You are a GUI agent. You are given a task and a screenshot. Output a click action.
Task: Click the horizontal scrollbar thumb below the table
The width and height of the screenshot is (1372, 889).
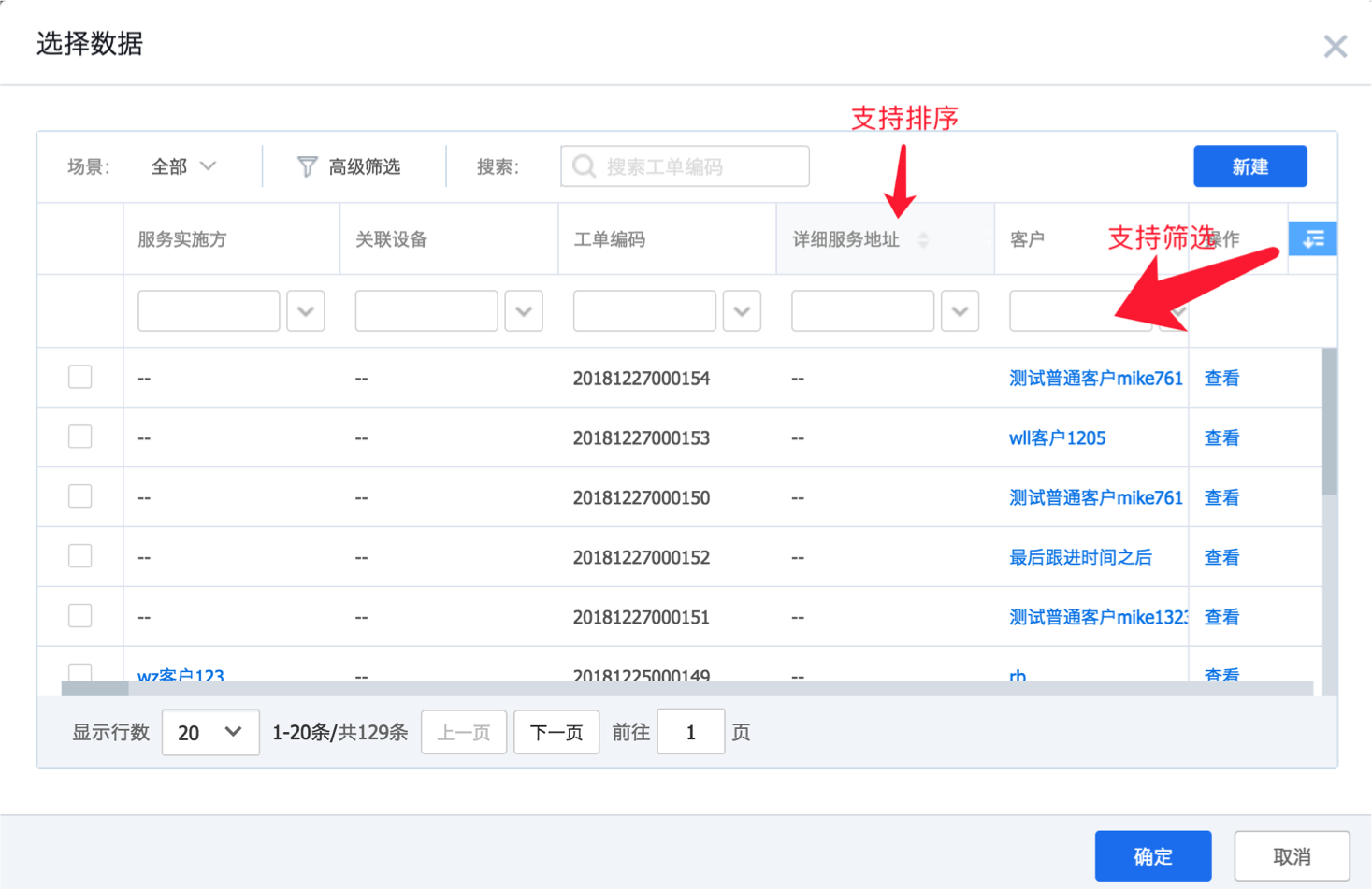94,689
